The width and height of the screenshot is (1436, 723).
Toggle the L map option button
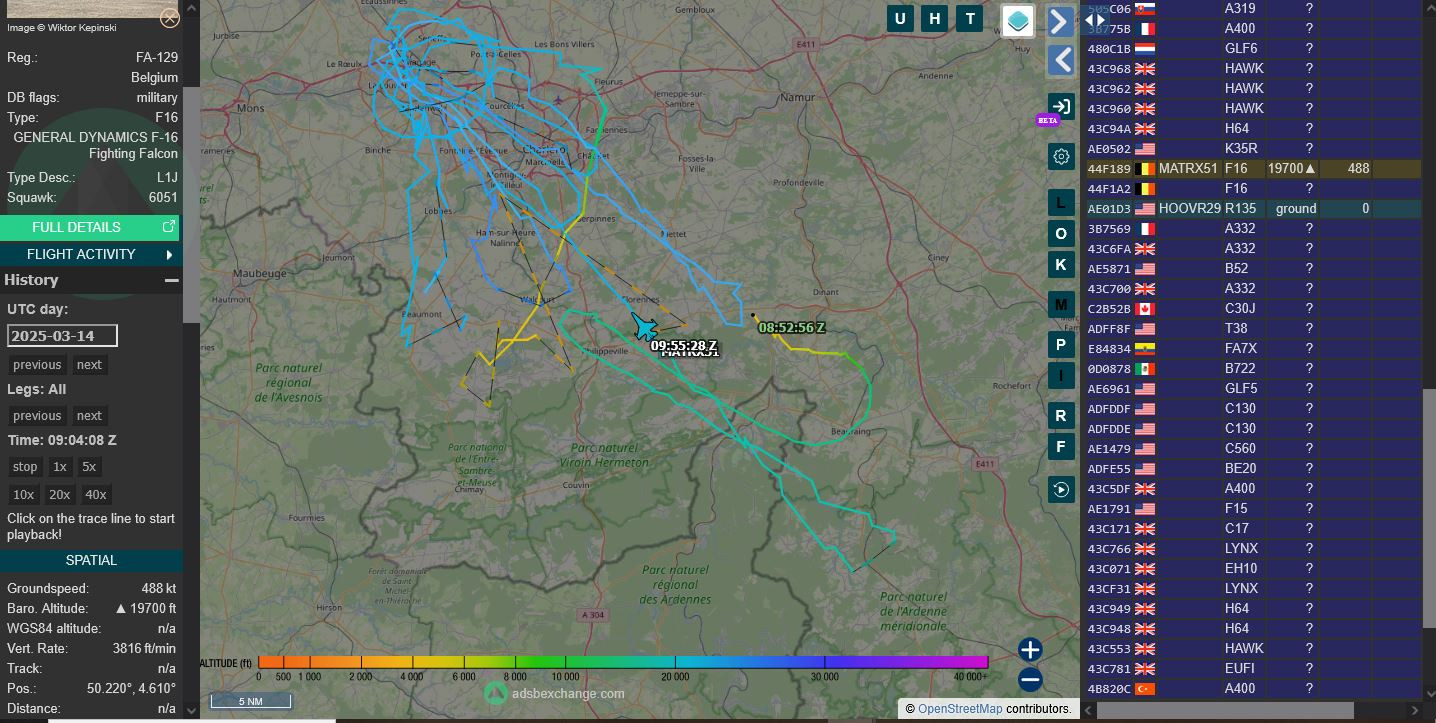tap(1061, 203)
